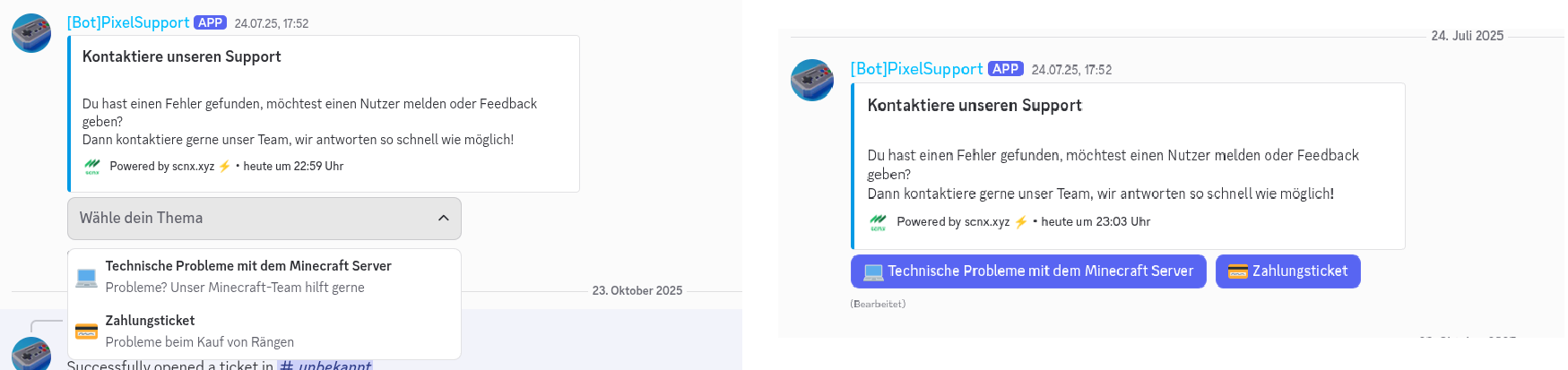Select Technische Probleme mit dem Minecraft Server option

point(248,266)
